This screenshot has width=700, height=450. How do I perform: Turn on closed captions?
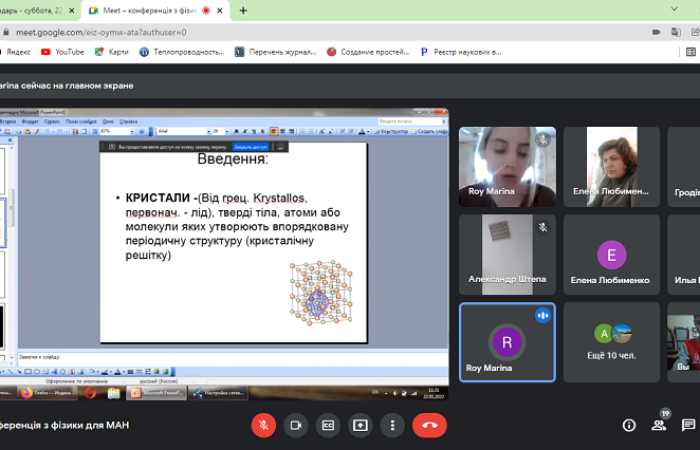327,425
